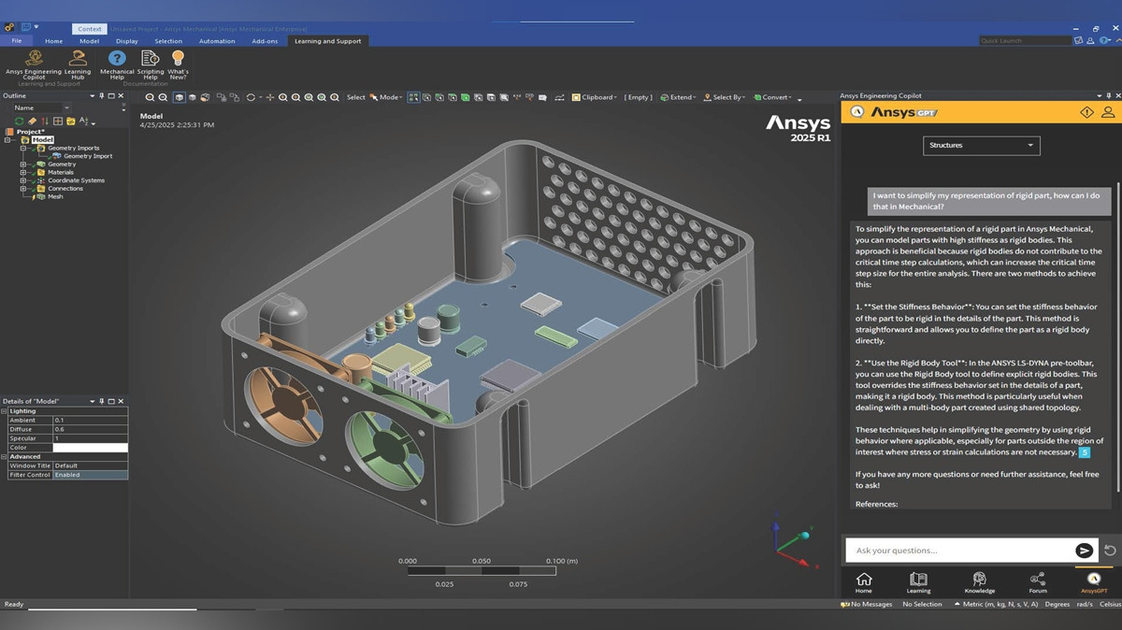This screenshot has width=1122, height=630.
Task: Open the File menu
Action: [x=16, y=41]
